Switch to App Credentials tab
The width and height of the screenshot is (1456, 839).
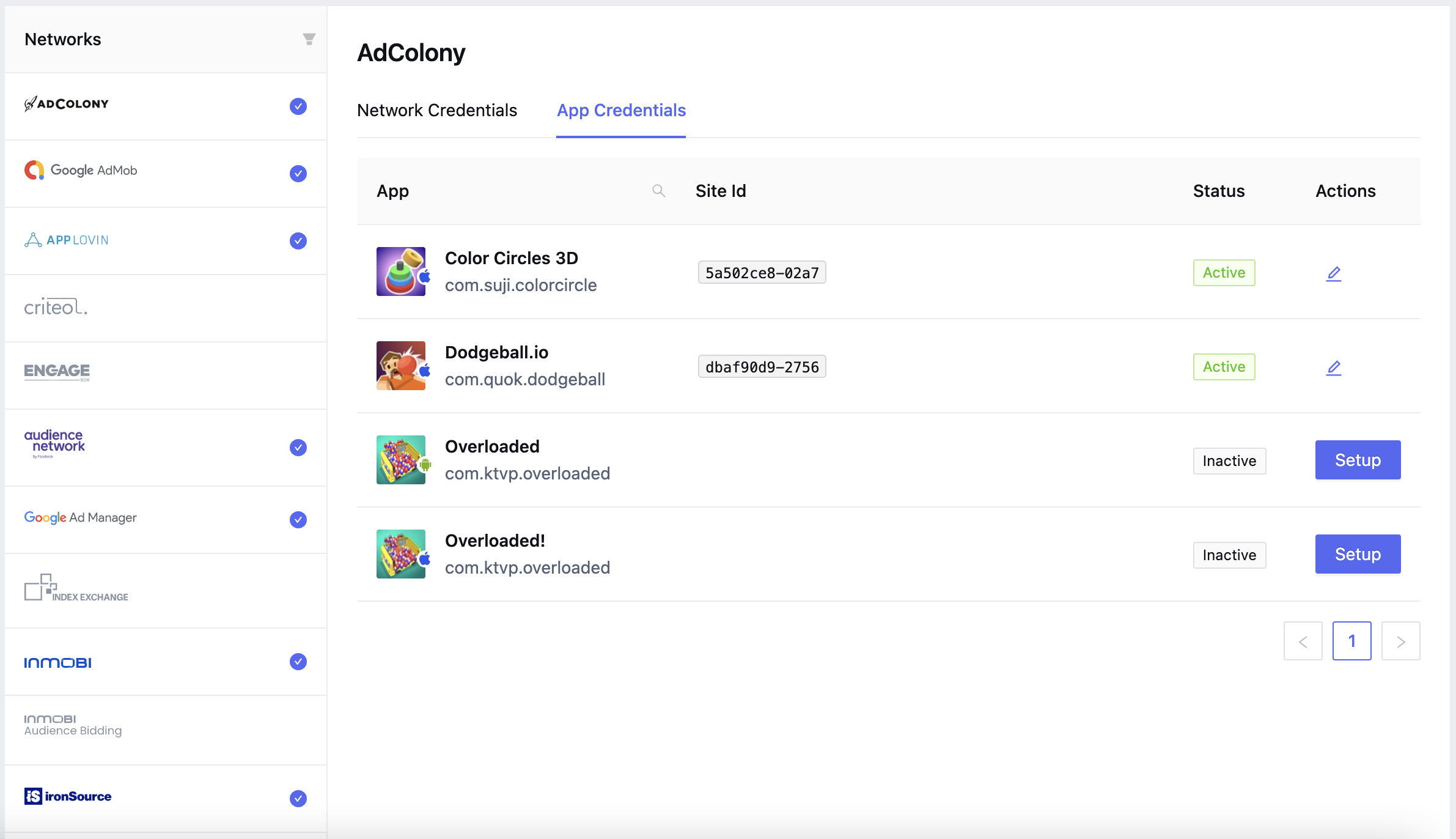coord(621,110)
